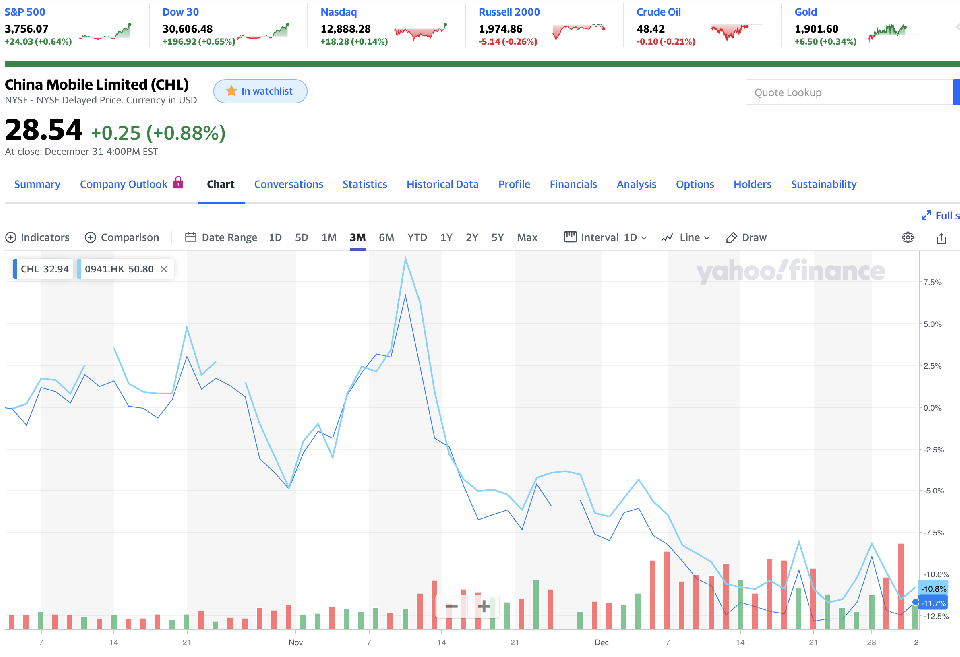Viewport: 960px width, 657px height.
Task: Zoom out using the minus button
Action: point(452,606)
